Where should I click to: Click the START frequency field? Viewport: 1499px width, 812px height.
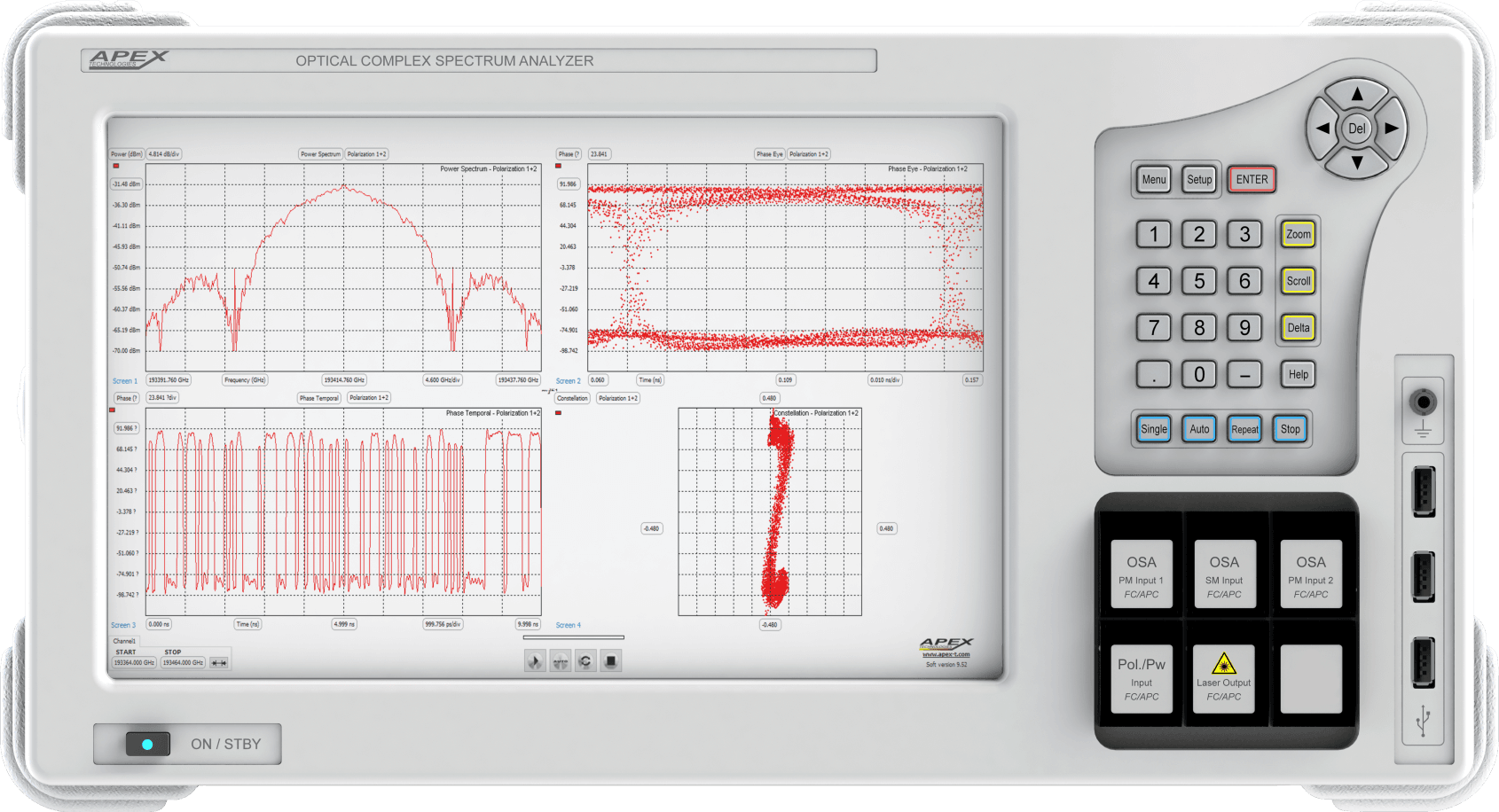(134, 662)
